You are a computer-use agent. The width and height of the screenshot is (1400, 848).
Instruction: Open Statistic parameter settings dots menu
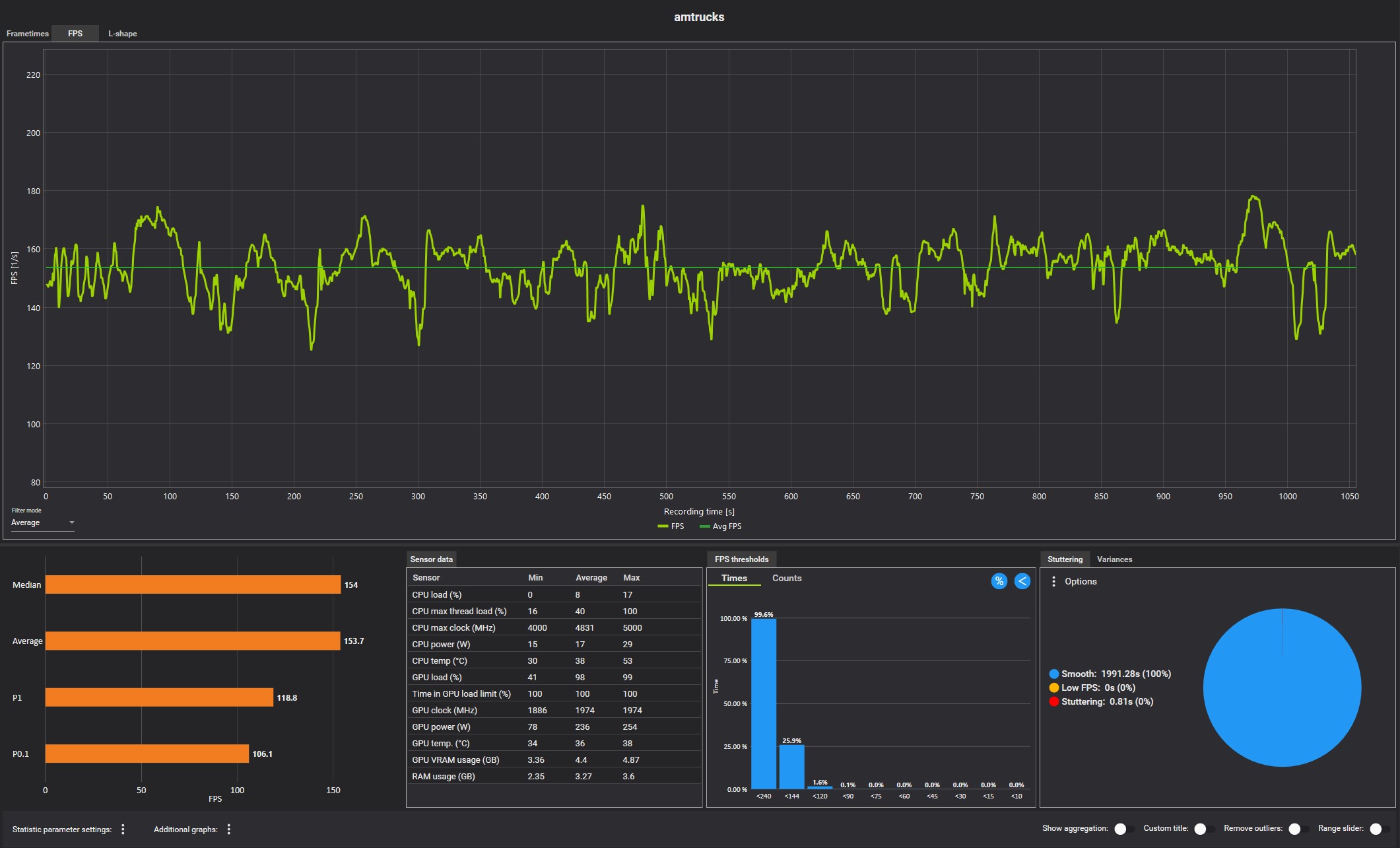123,829
